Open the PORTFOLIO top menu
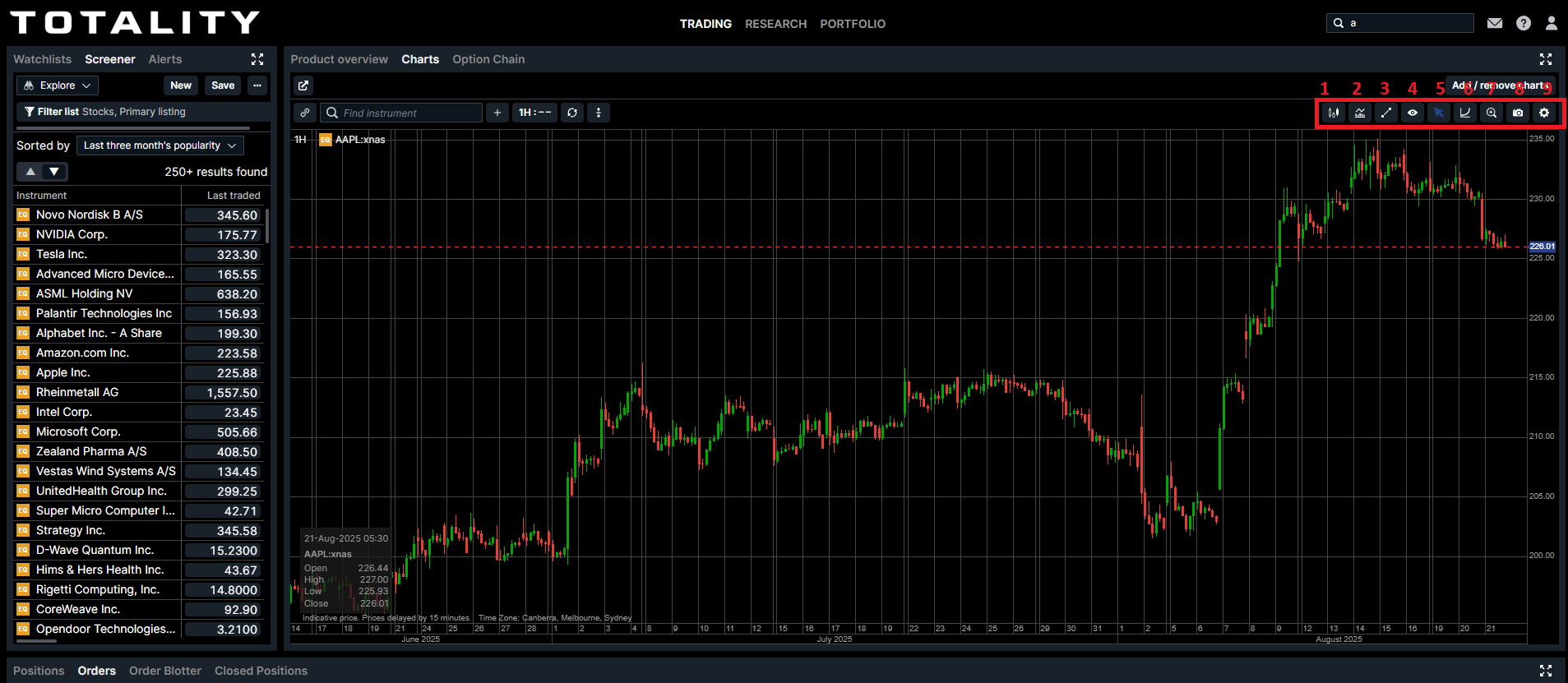Screen dimensions: 1568x683 [x=853, y=24]
